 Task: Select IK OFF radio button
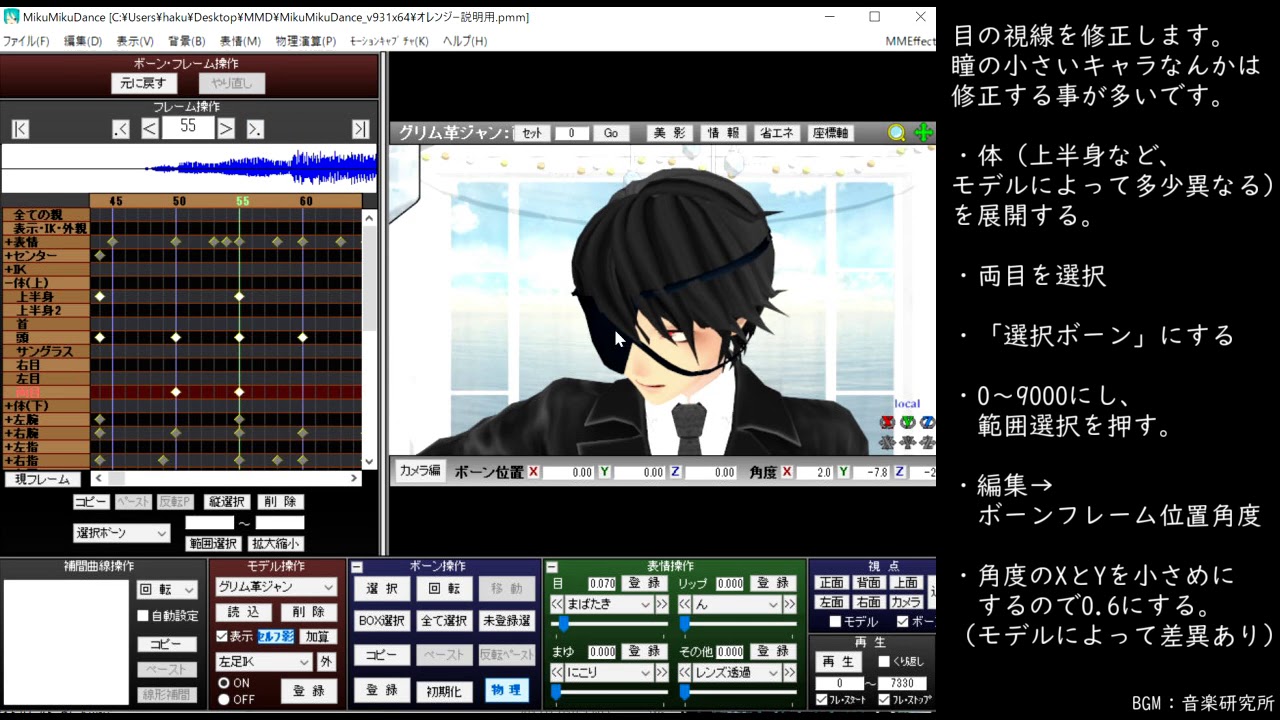pyautogui.click(x=224, y=699)
